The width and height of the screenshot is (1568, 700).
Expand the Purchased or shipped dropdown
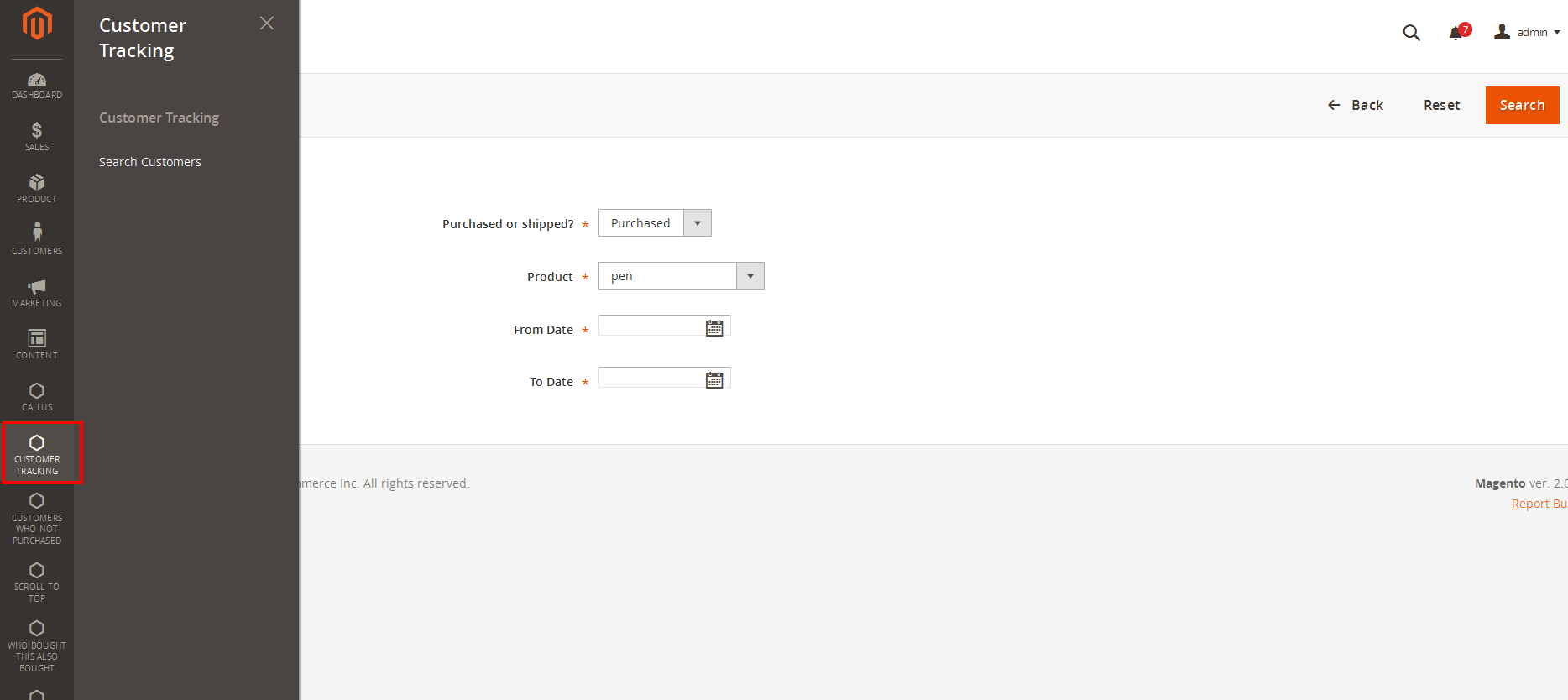click(x=655, y=223)
